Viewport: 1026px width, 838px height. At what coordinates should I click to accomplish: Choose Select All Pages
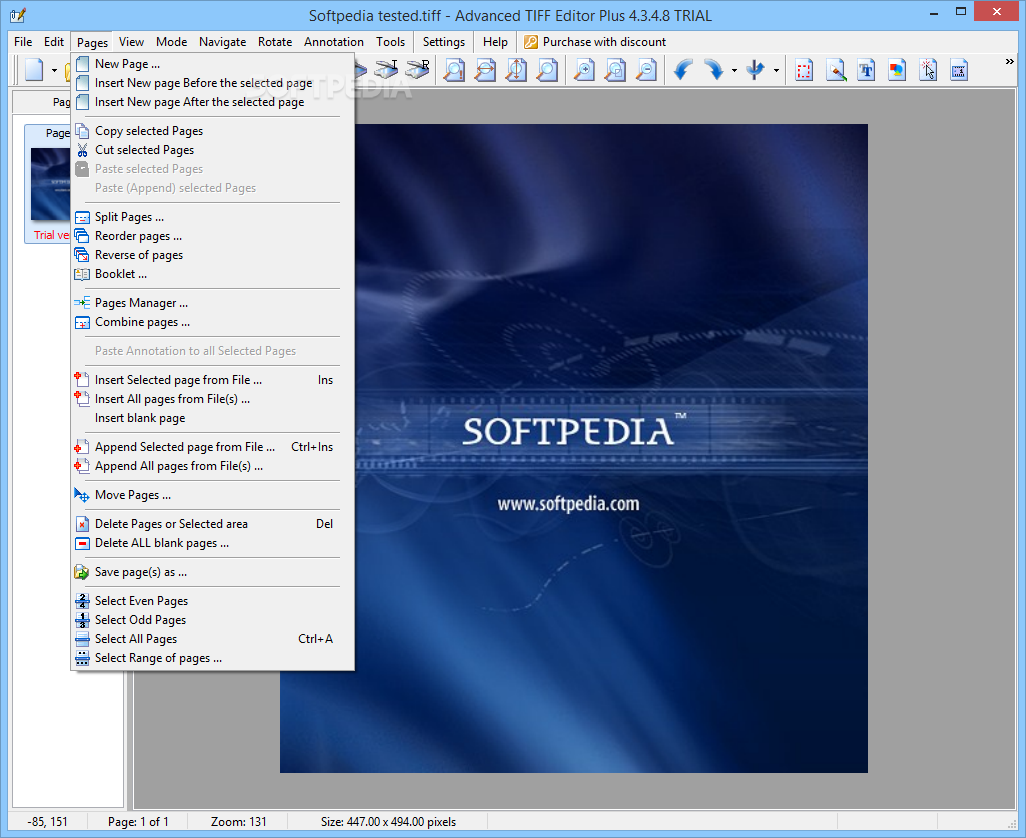[213, 639]
